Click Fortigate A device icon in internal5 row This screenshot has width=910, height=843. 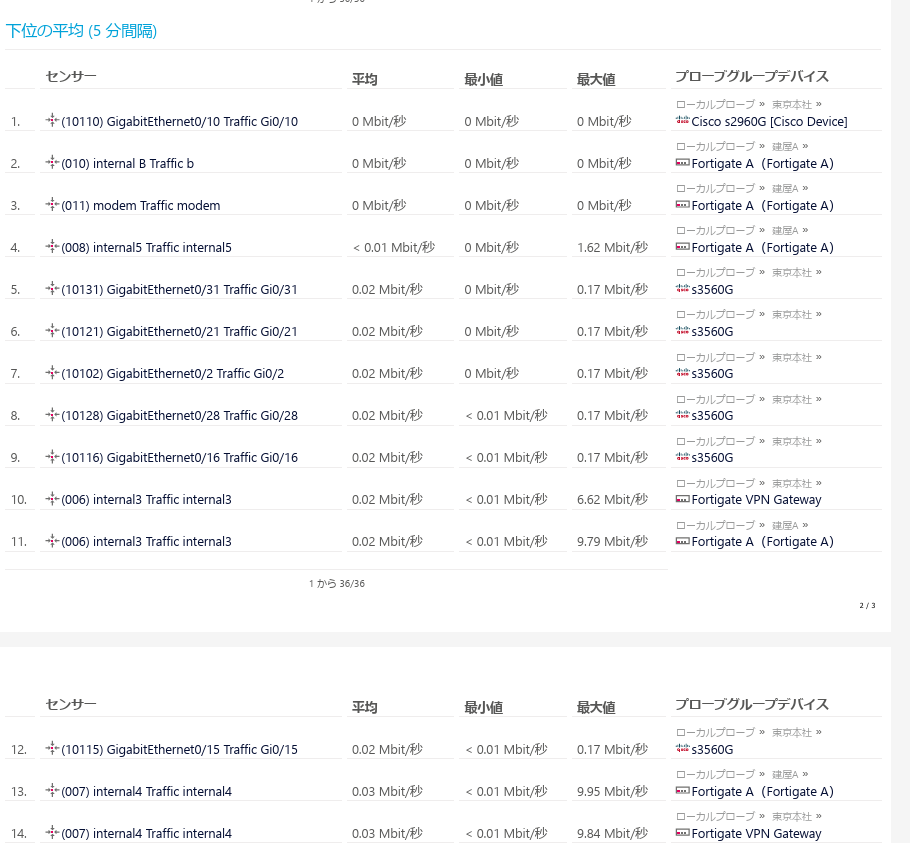682,247
